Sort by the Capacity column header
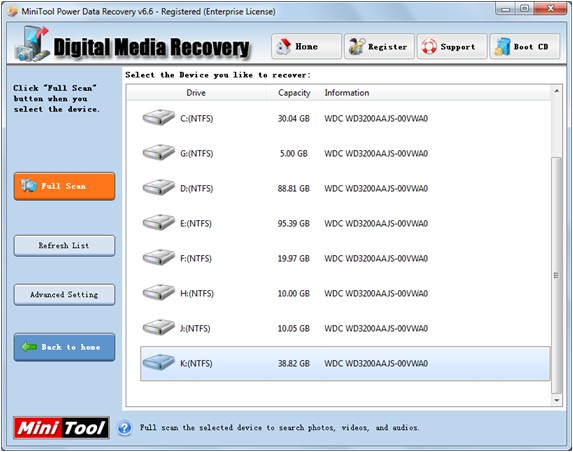573x452 pixels. [294, 93]
